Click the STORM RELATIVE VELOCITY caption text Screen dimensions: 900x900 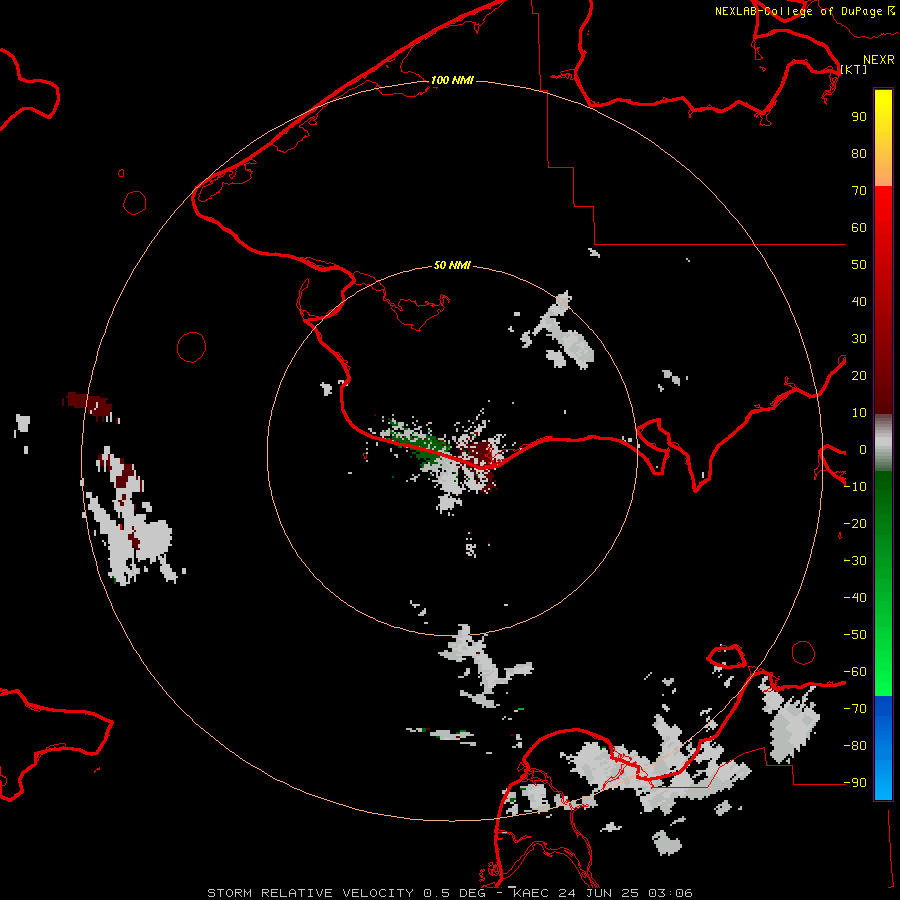click(x=310, y=893)
